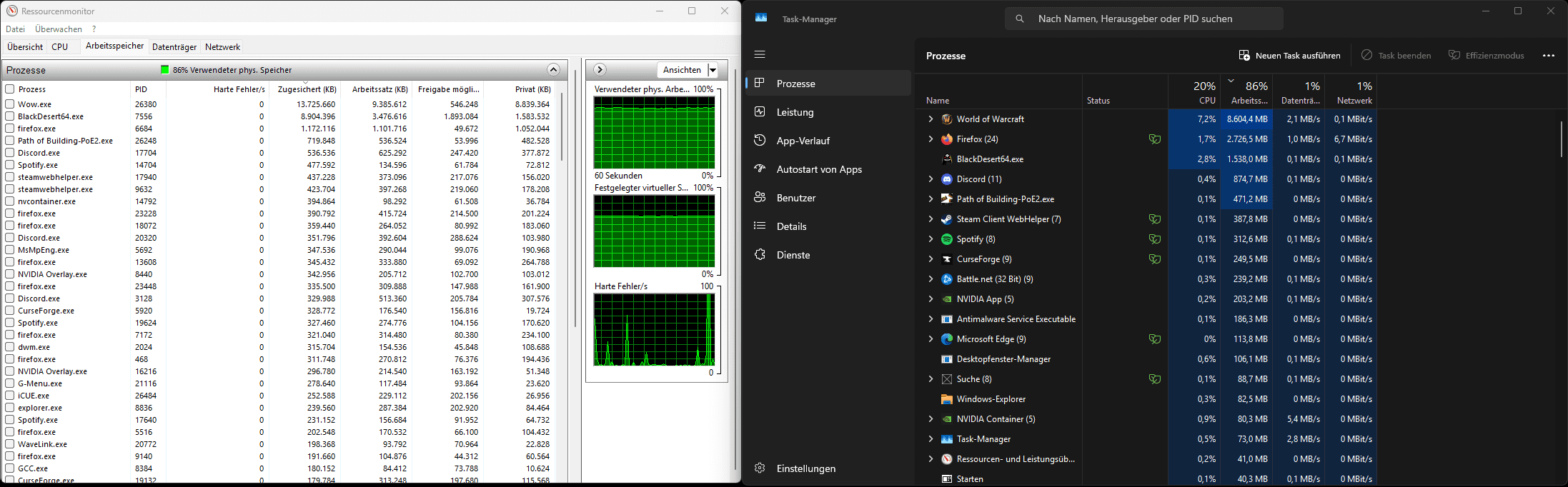
Task: Click the Ressourcenmonitor title bar app icon
Action: [11, 11]
